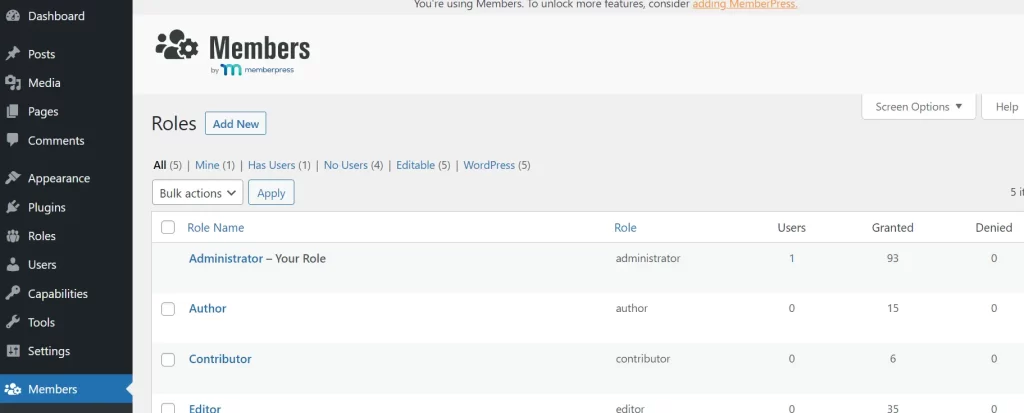Select the Pages icon in sidebar
The width and height of the screenshot is (1024, 413).
(x=12, y=111)
